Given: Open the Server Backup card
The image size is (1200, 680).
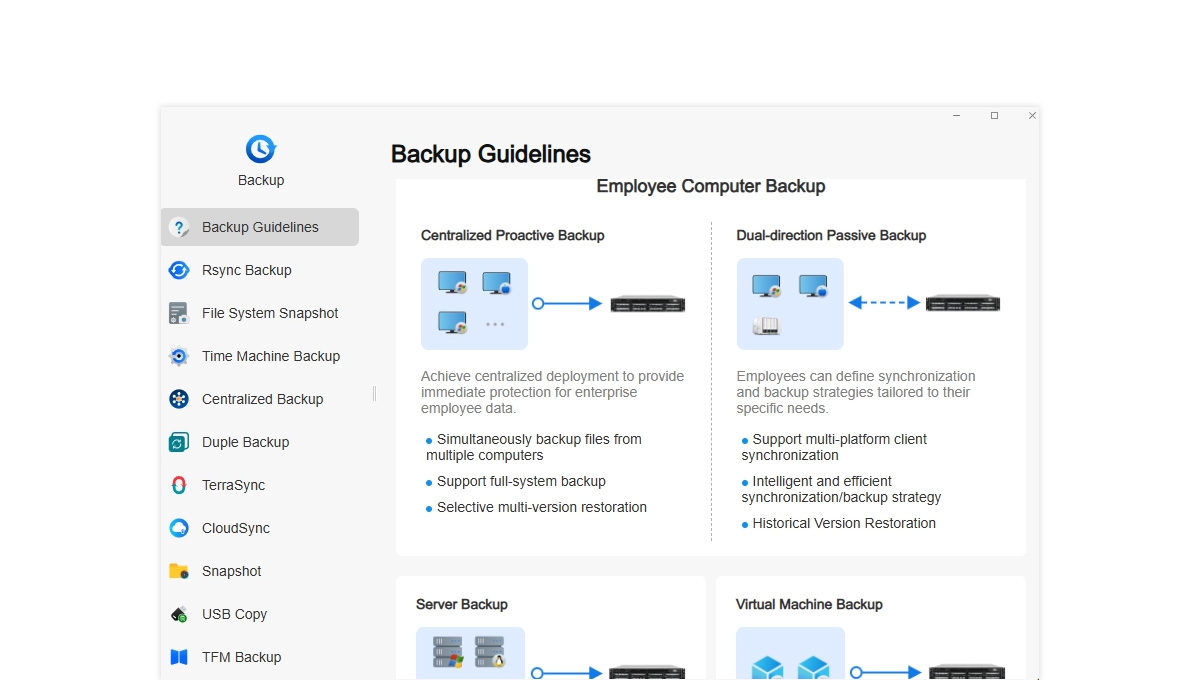Looking at the screenshot, I should click(x=462, y=604).
